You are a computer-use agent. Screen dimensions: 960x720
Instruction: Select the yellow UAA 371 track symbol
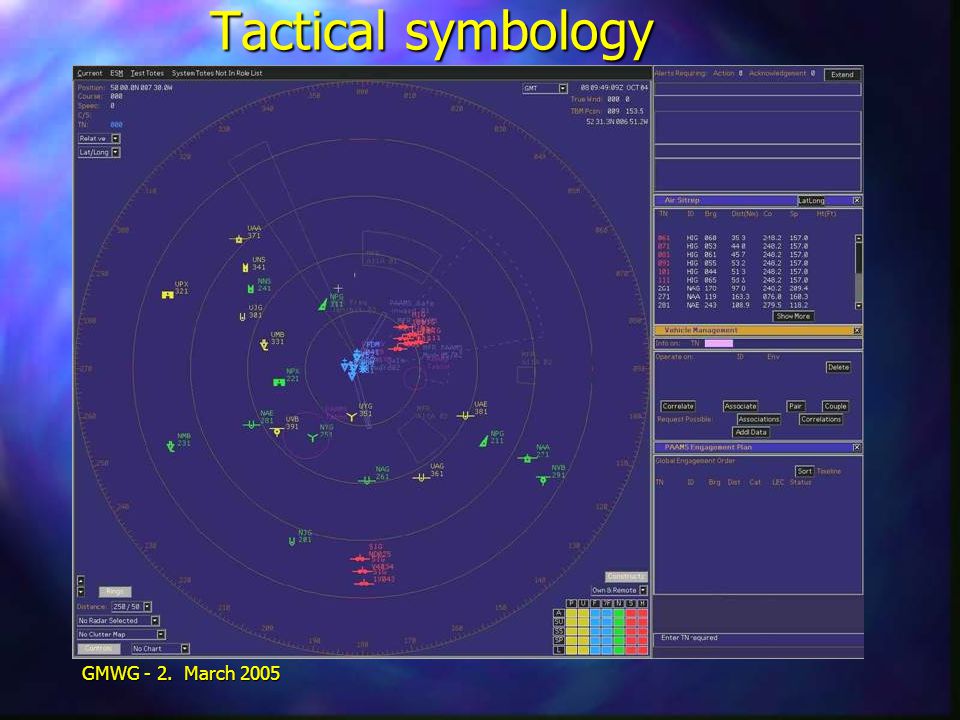coord(239,239)
